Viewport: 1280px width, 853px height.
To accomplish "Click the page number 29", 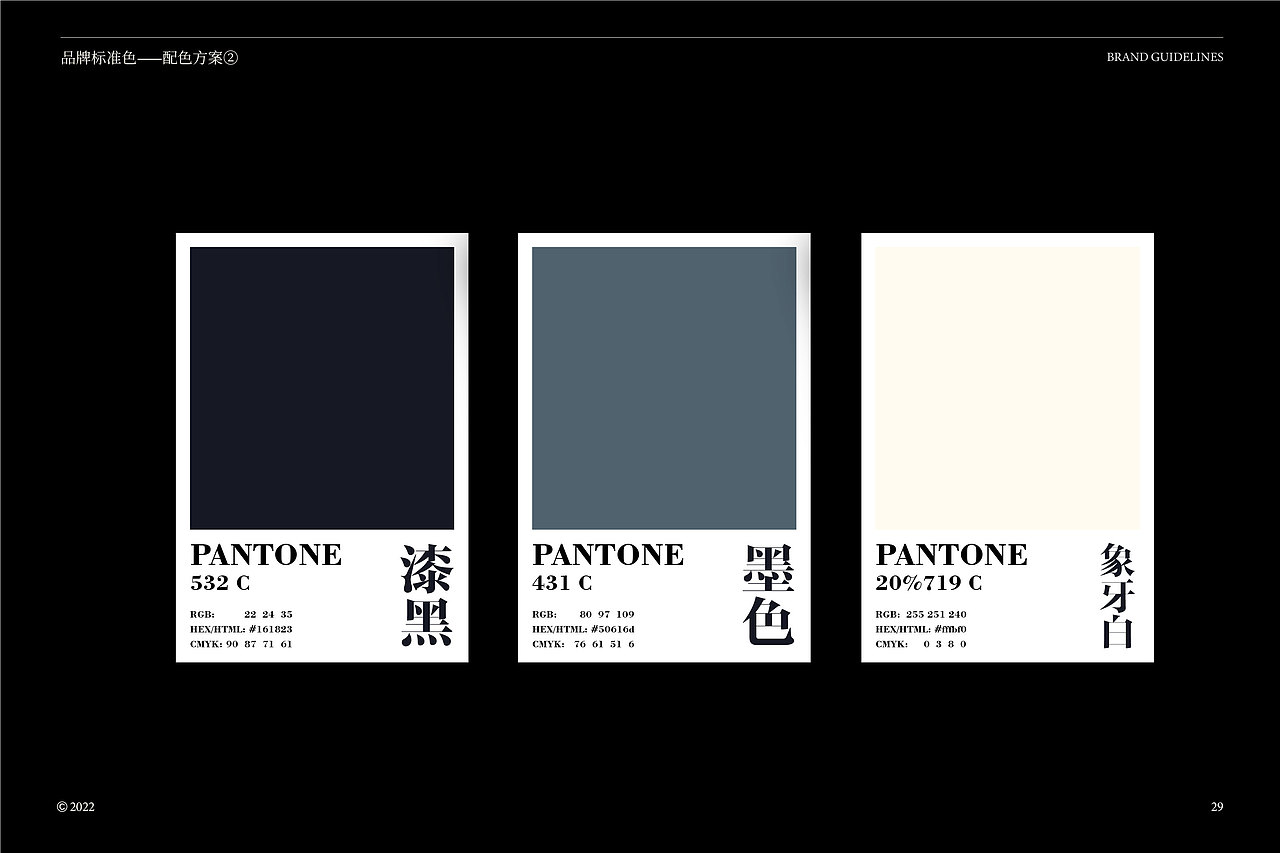I will (x=1217, y=807).
